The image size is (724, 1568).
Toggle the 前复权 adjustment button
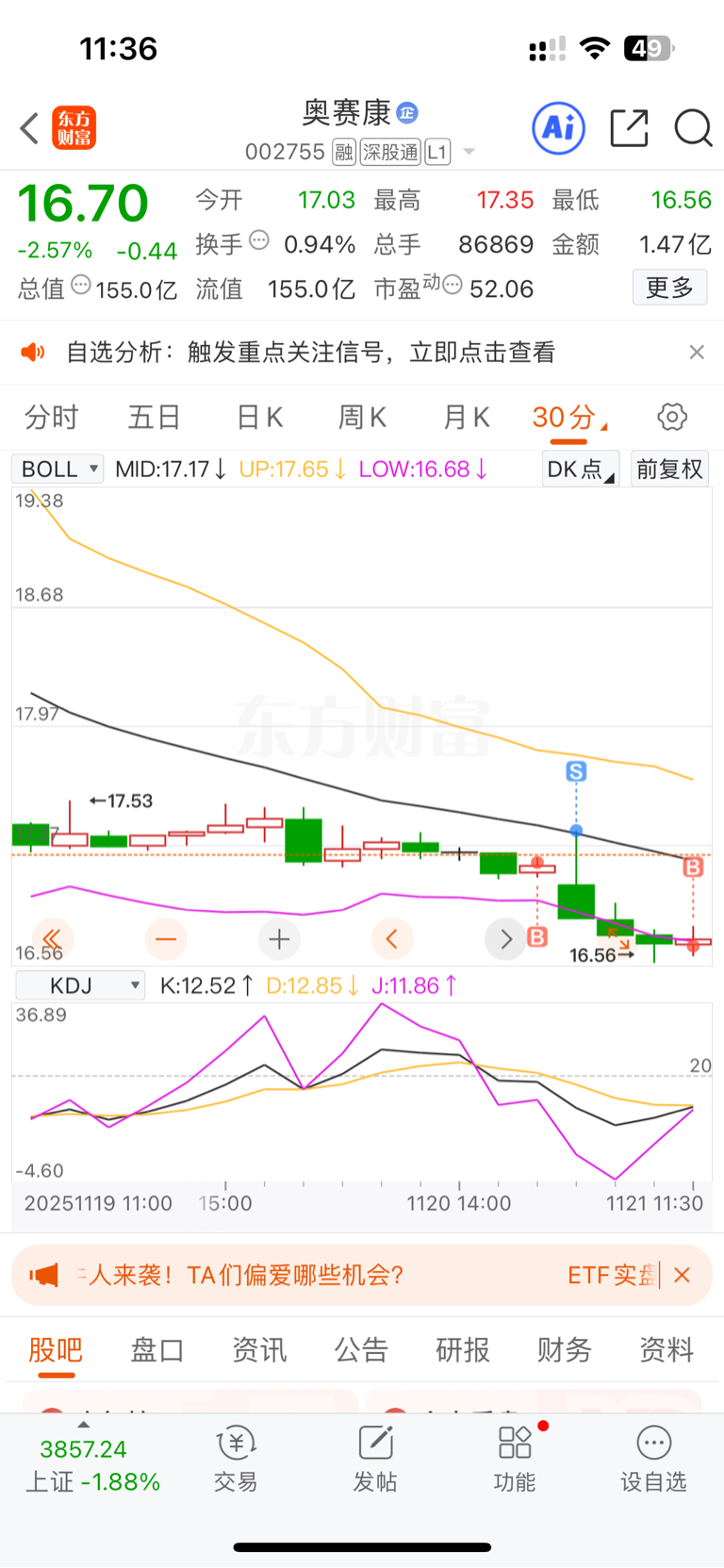(x=669, y=469)
